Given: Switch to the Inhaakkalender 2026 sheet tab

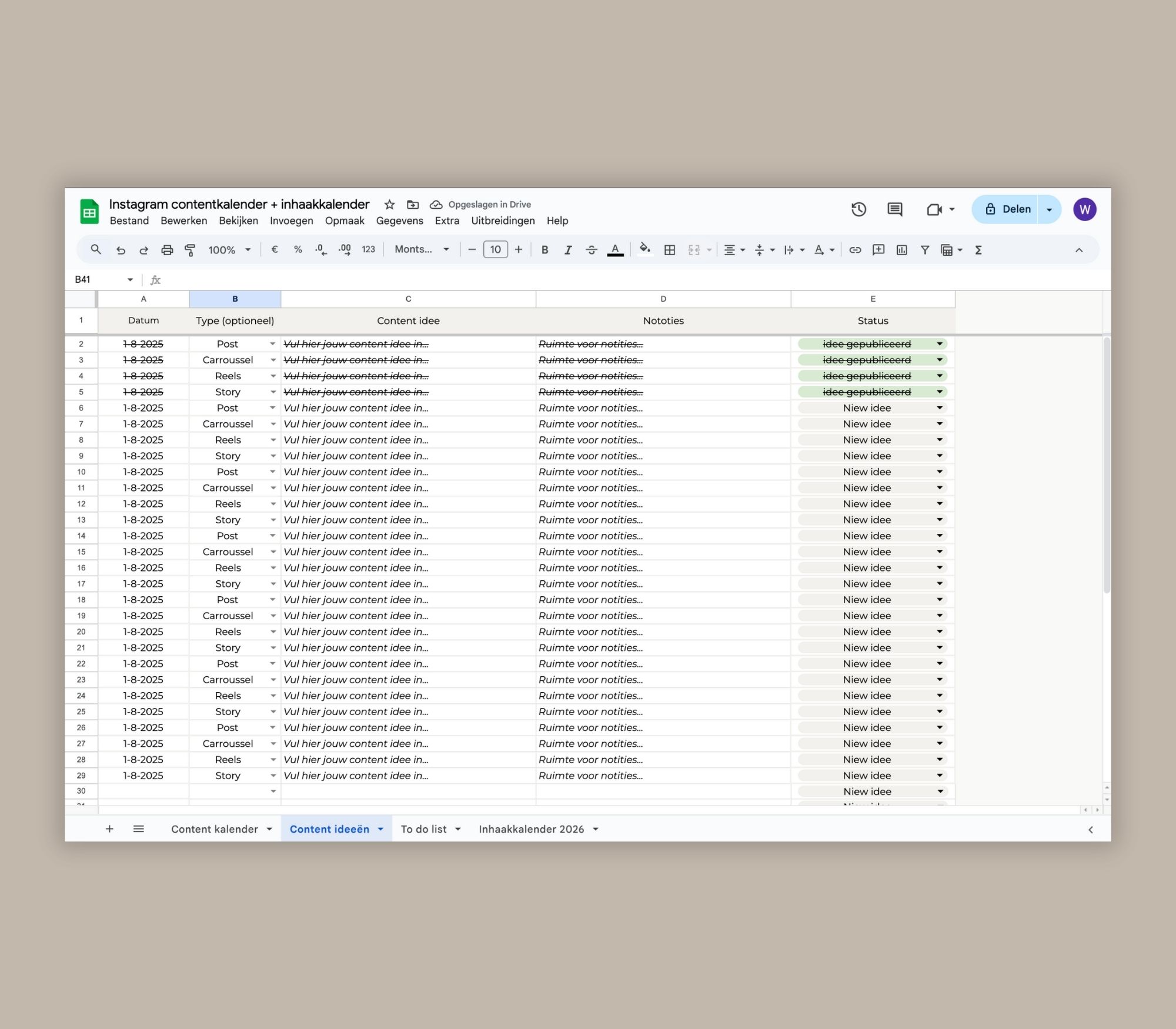Looking at the screenshot, I should click(531, 829).
